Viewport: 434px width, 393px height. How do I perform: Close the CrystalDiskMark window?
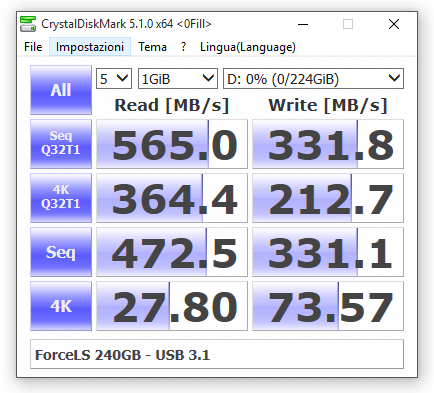[394, 24]
